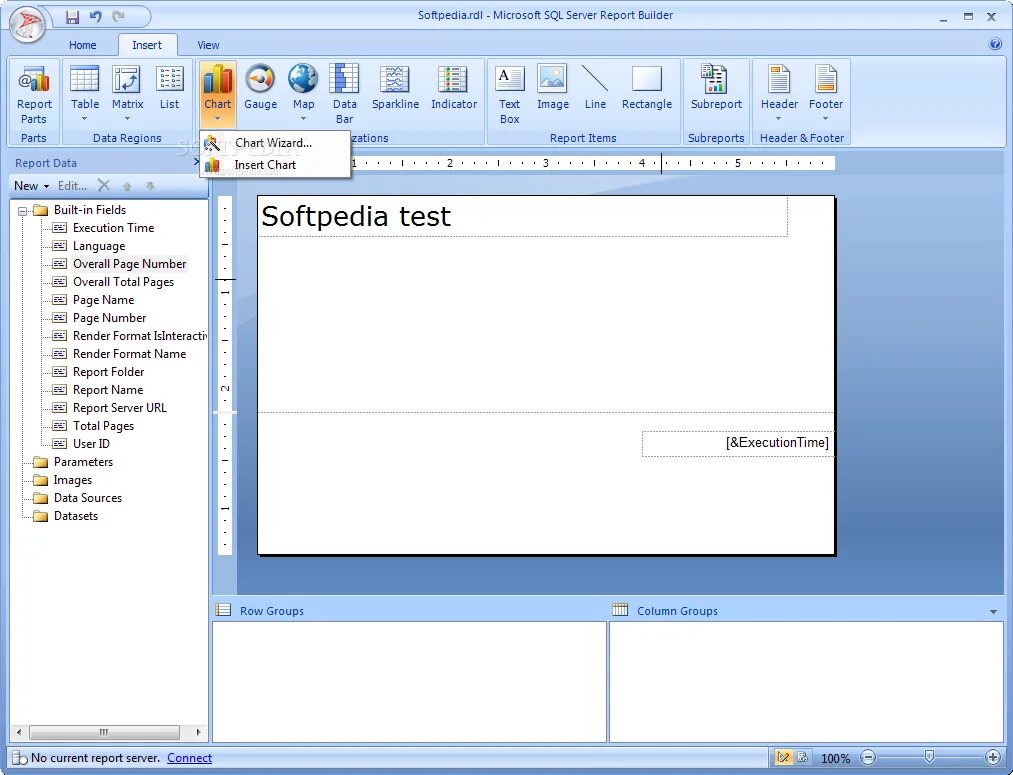Collapse the Built-in Fields folder
Screen dimensions: 1013x775
click(23, 211)
